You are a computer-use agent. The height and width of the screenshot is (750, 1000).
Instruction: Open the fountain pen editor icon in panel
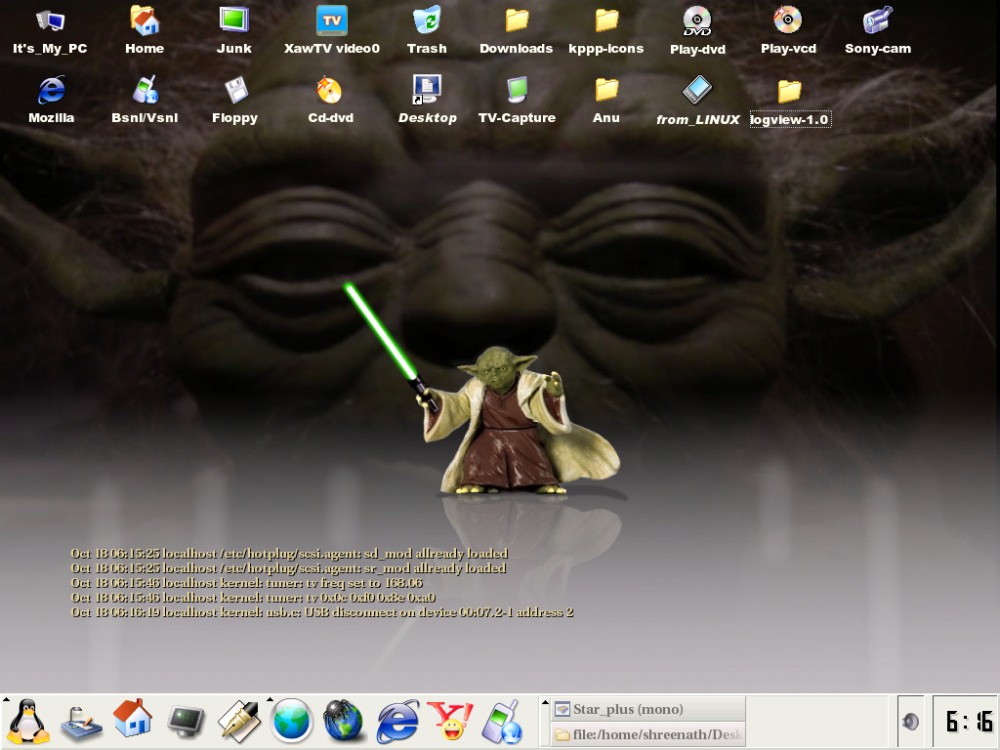[239, 721]
